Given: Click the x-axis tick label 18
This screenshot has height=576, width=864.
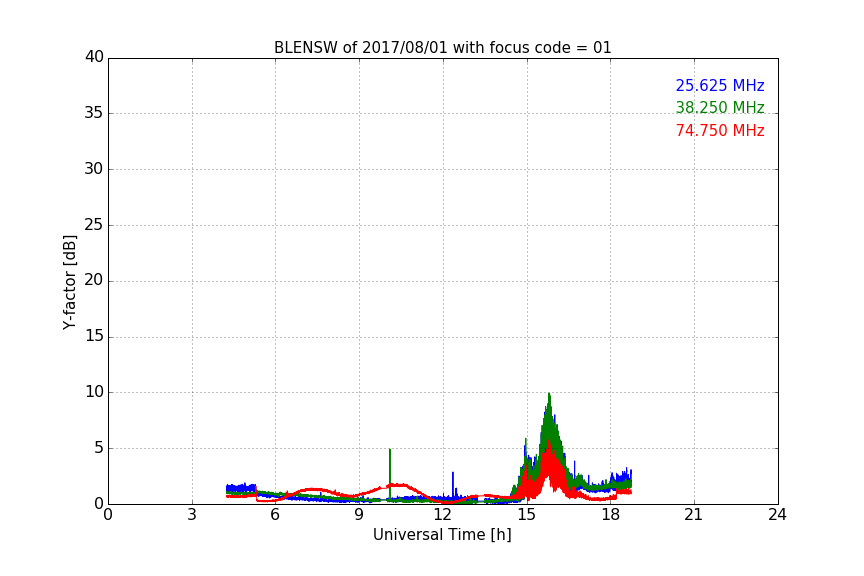Looking at the screenshot, I should pyautogui.click(x=610, y=515).
